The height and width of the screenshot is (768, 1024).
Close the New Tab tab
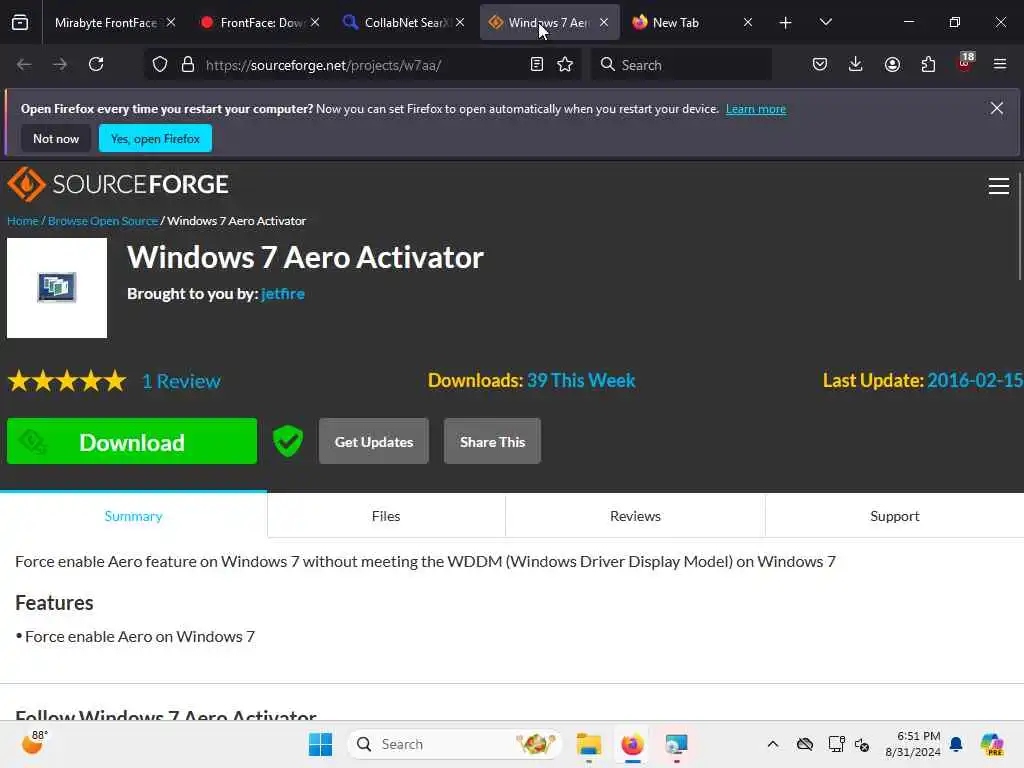[x=748, y=23]
